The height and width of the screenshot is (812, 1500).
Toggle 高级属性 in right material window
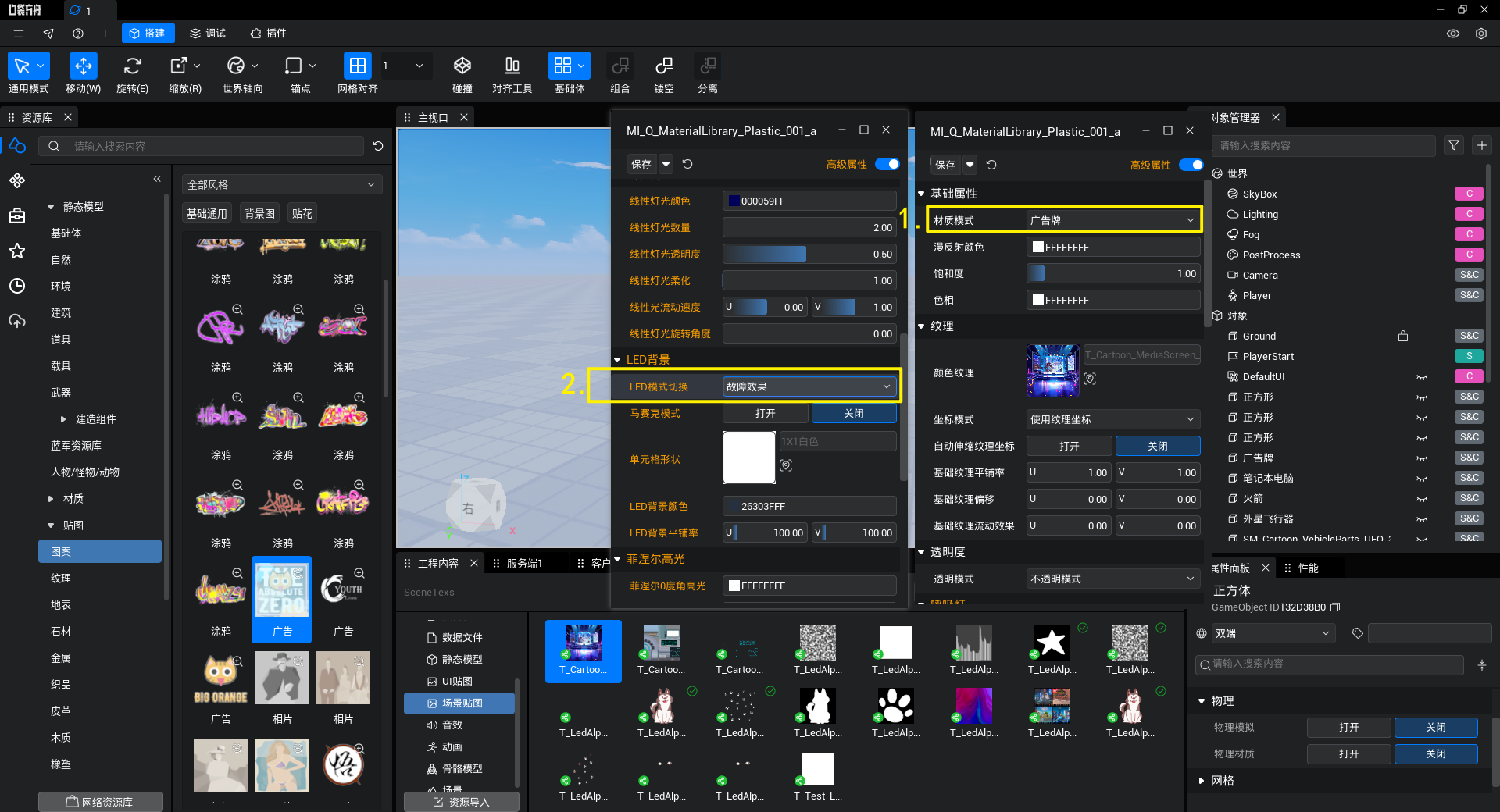[x=1191, y=165]
